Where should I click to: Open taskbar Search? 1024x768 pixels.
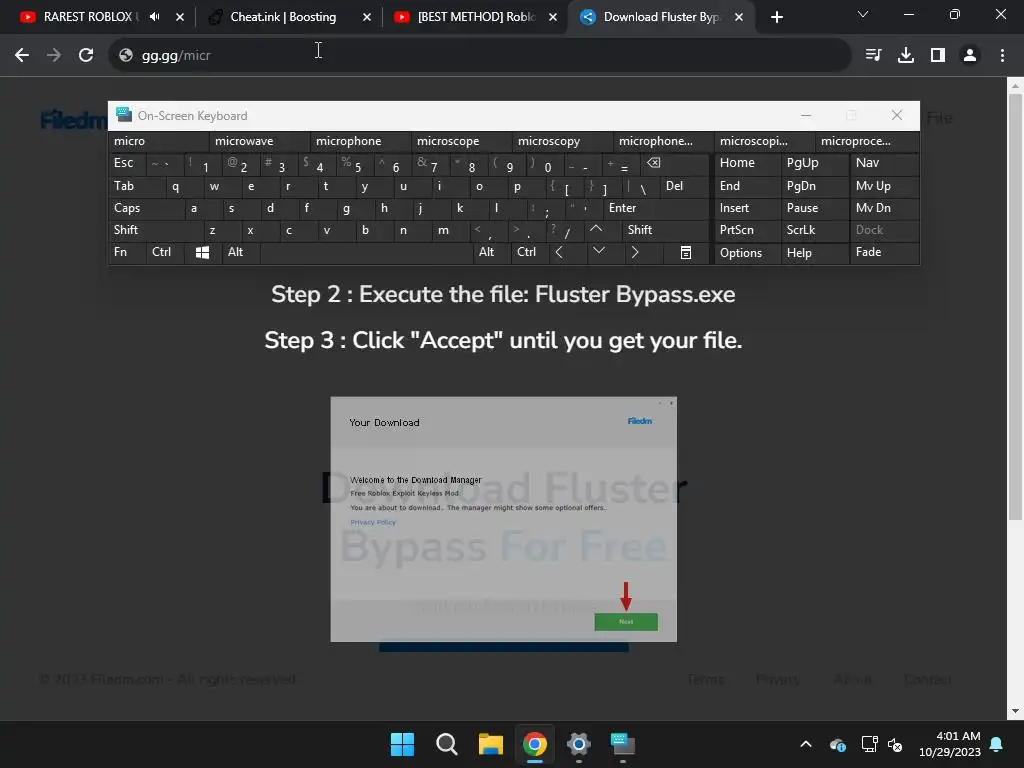(447, 744)
